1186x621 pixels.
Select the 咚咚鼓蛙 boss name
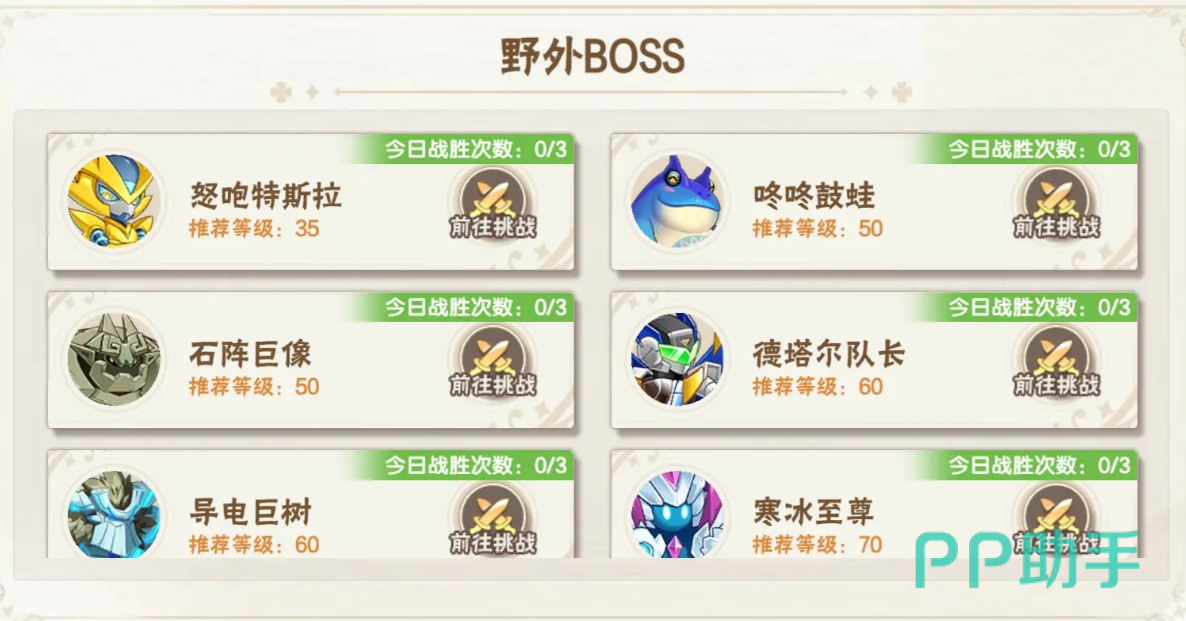pyautogui.click(x=815, y=196)
